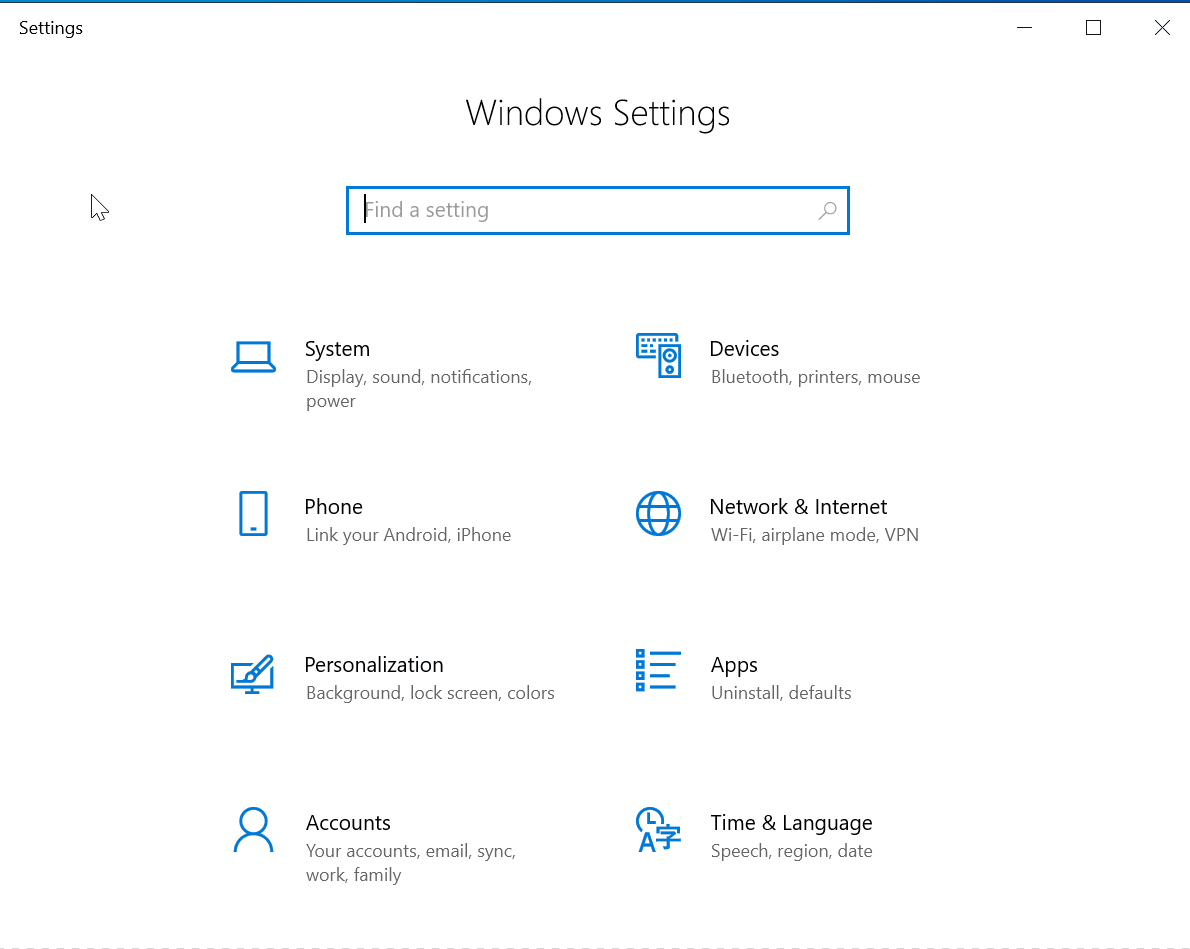The image size is (1190, 949).
Task: Open the Apps category label
Action: coord(734,666)
